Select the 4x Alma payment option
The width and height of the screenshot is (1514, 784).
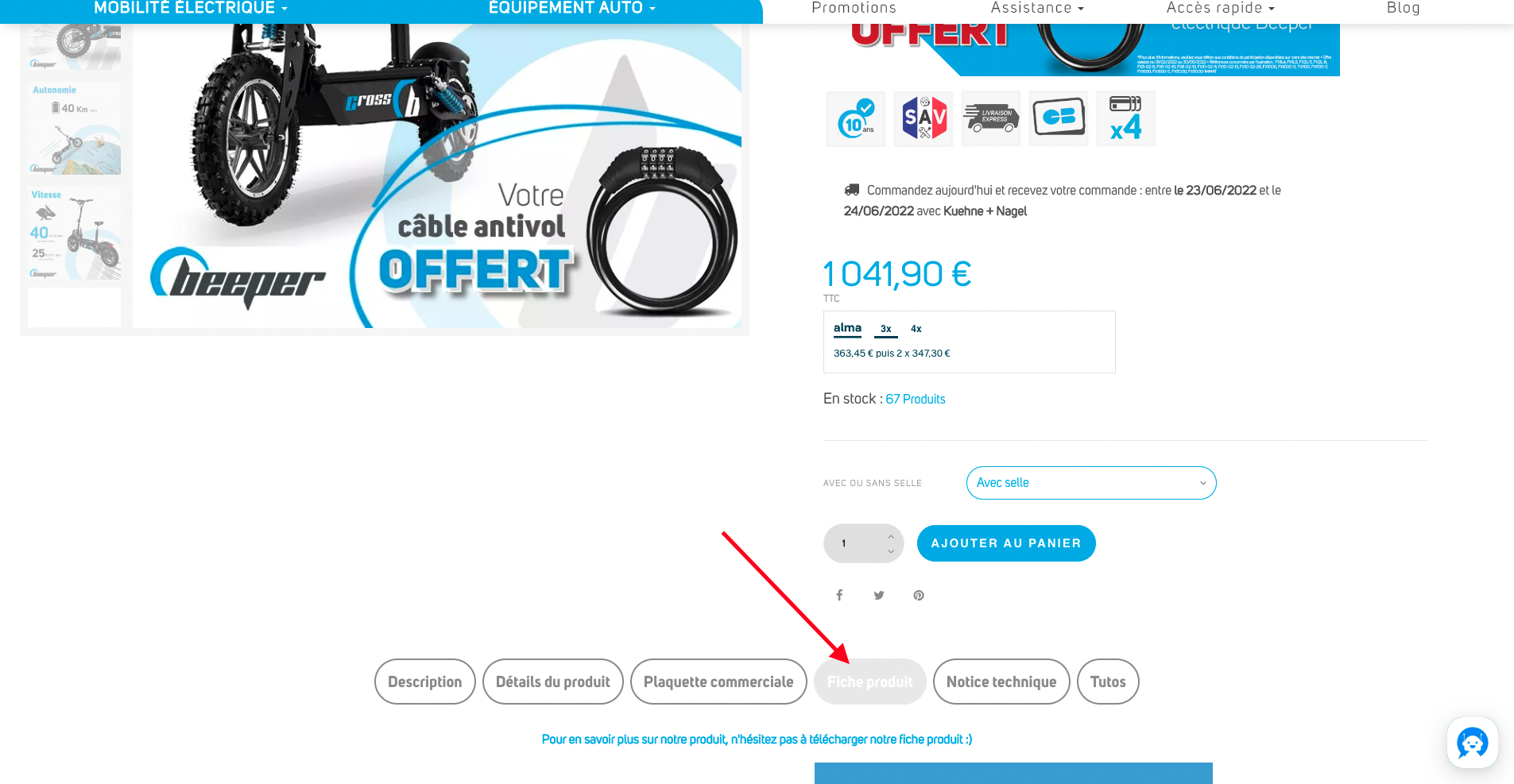pos(916,329)
